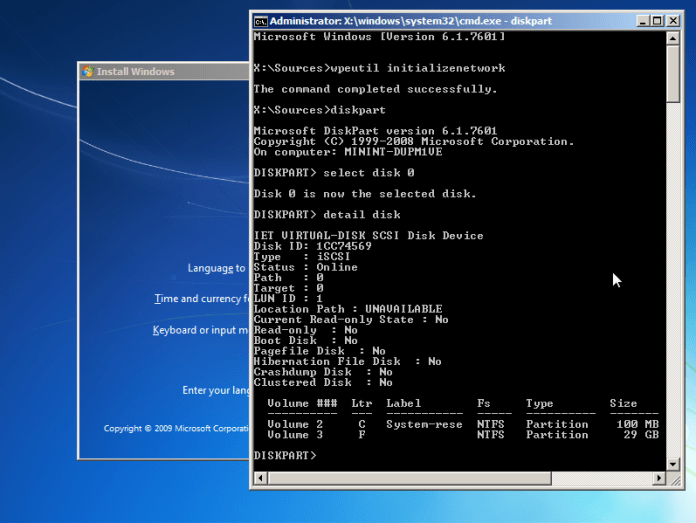Click the horizontal scrollbar left arrow
Viewport: 696px width, 523px height.
click(x=262, y=478)
